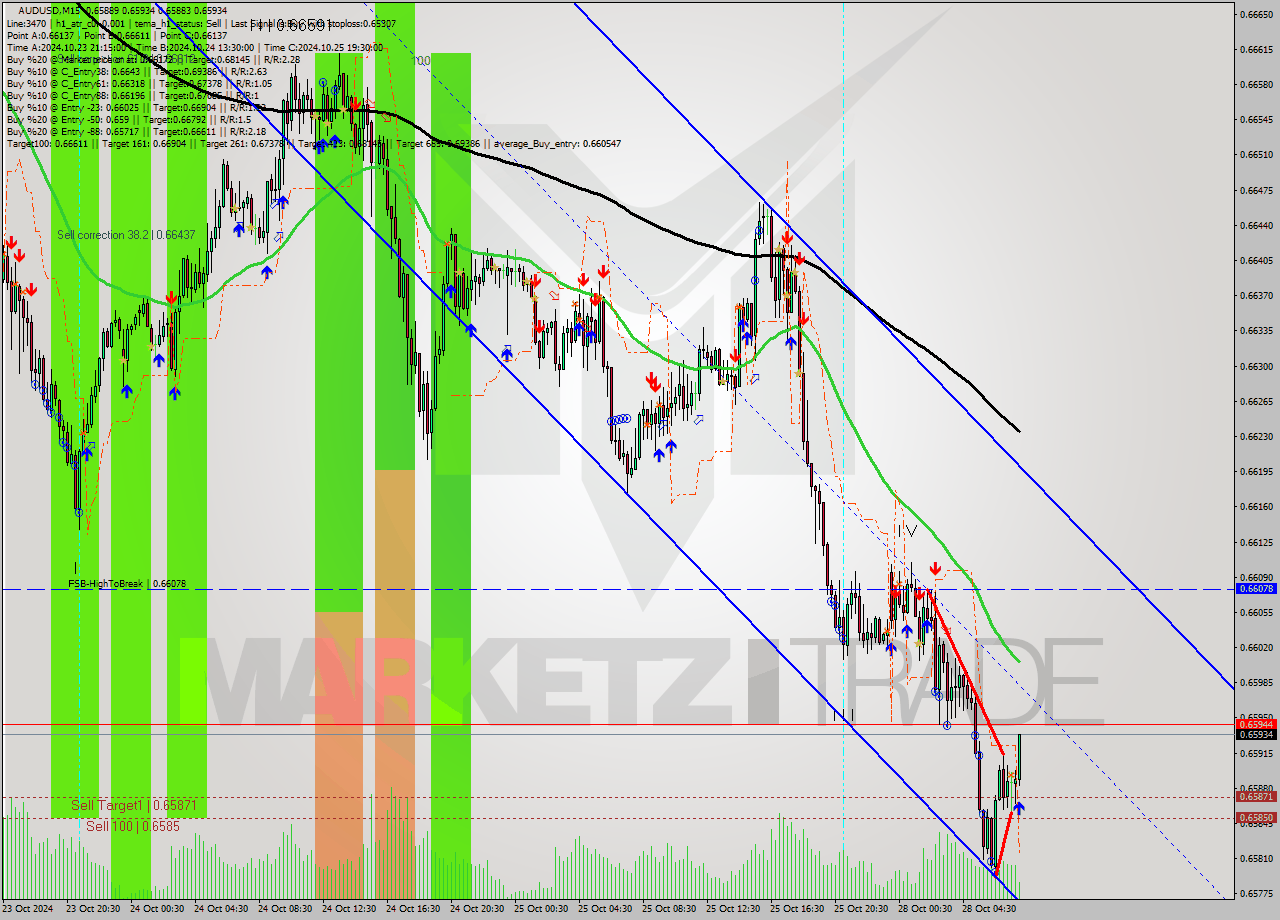
Task: Click the 0.66615 price scale value
Action: [x=1258, y=49]
